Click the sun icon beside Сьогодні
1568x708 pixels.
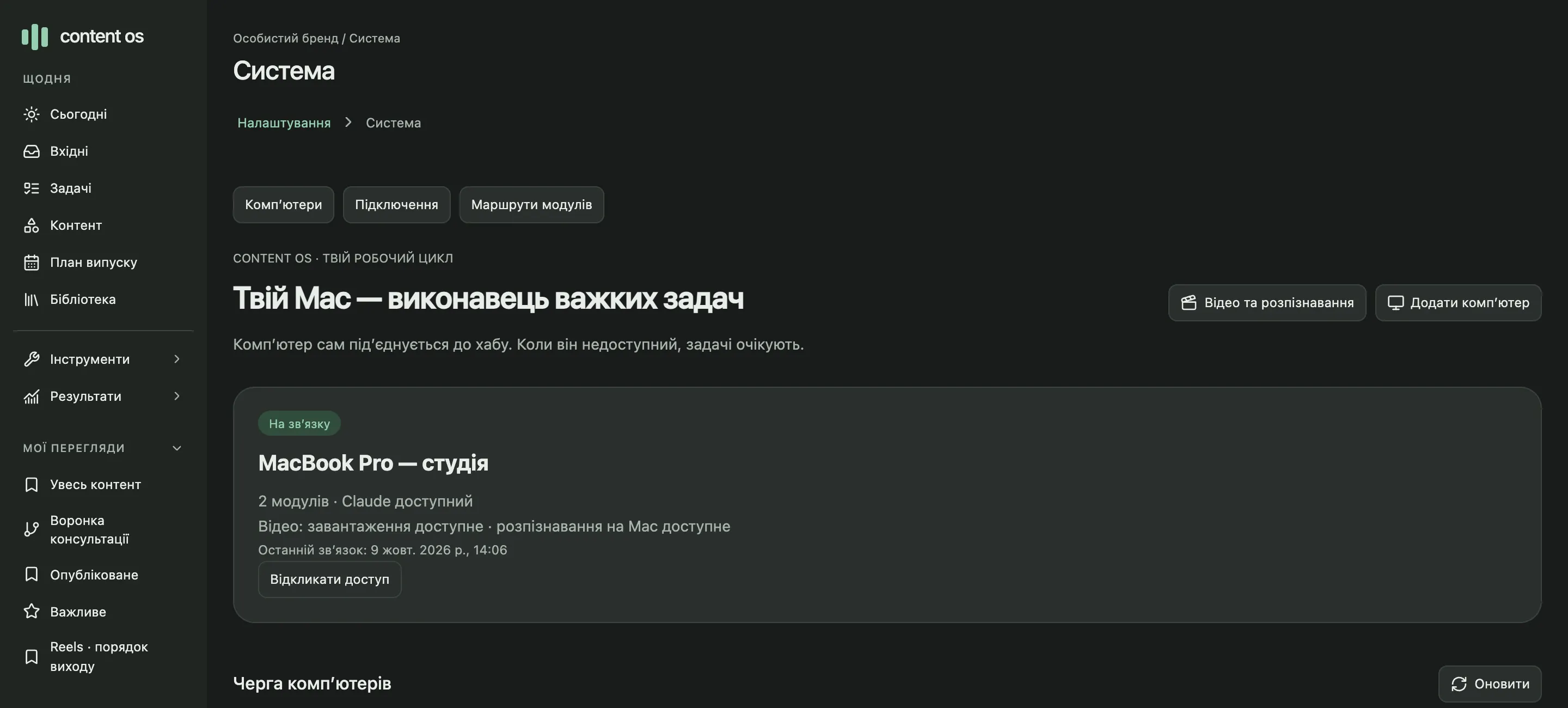[x=31, y=114]
